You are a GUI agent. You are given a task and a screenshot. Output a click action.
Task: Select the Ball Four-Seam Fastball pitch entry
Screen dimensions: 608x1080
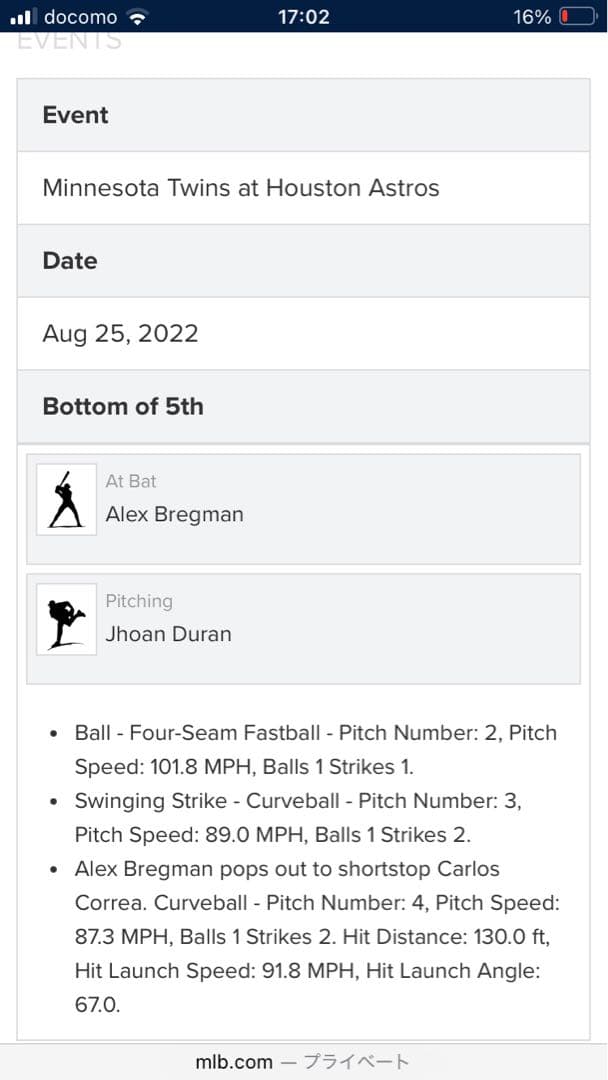point(315,750)
